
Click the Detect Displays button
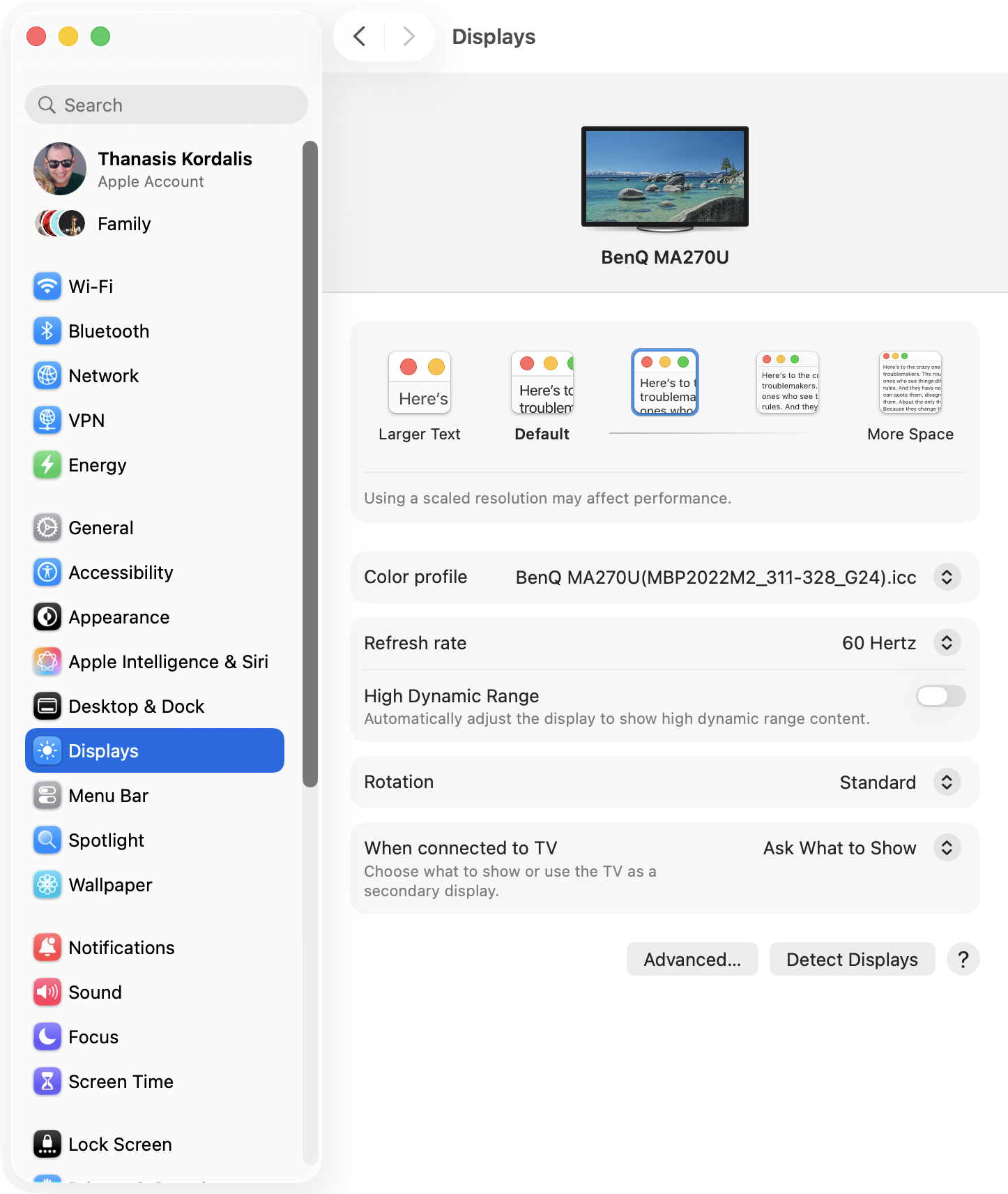pyautogui.click(x=852, y=960)
